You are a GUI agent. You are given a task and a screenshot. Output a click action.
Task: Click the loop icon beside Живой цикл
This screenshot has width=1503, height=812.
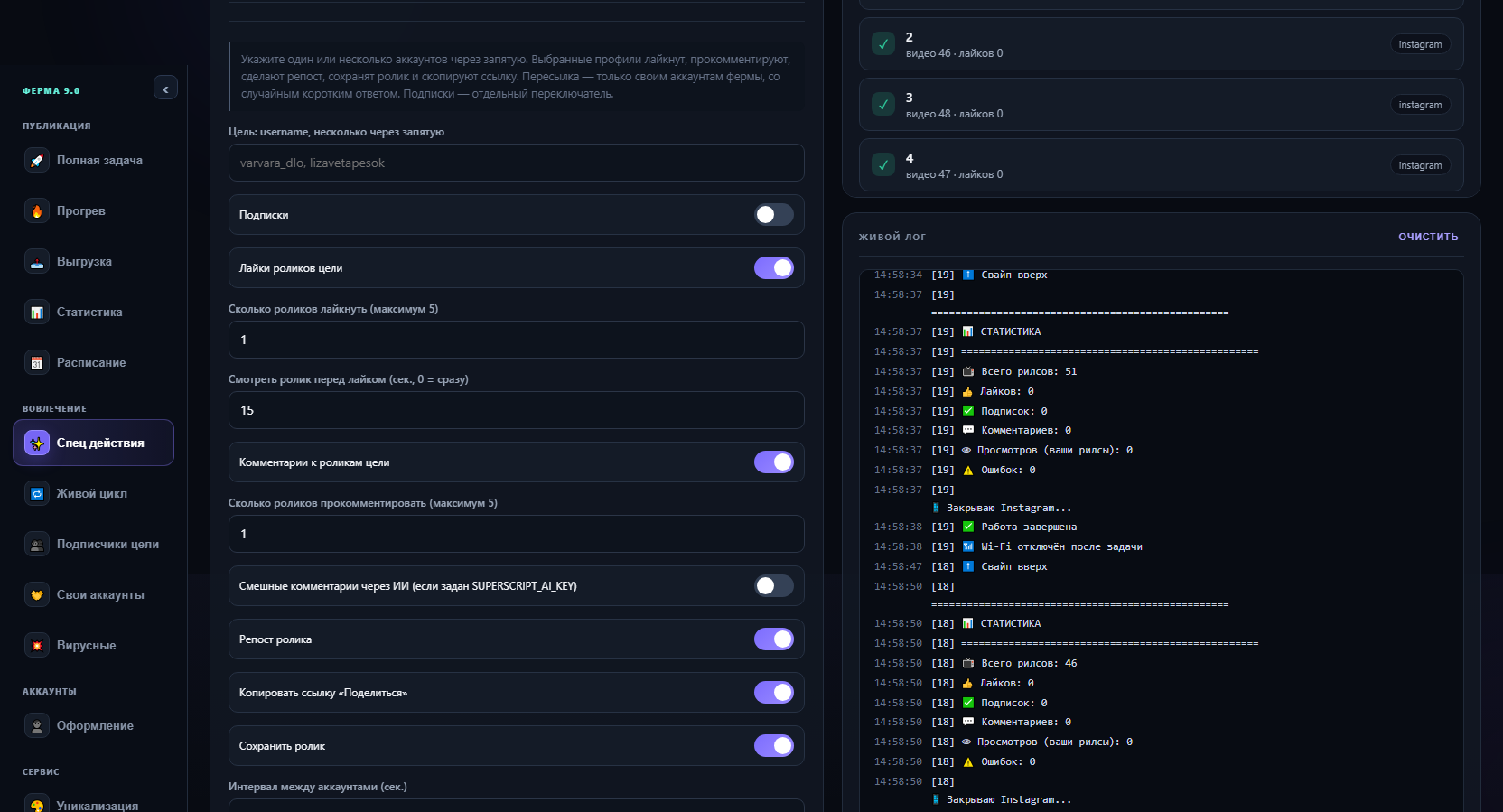[37, 494]
